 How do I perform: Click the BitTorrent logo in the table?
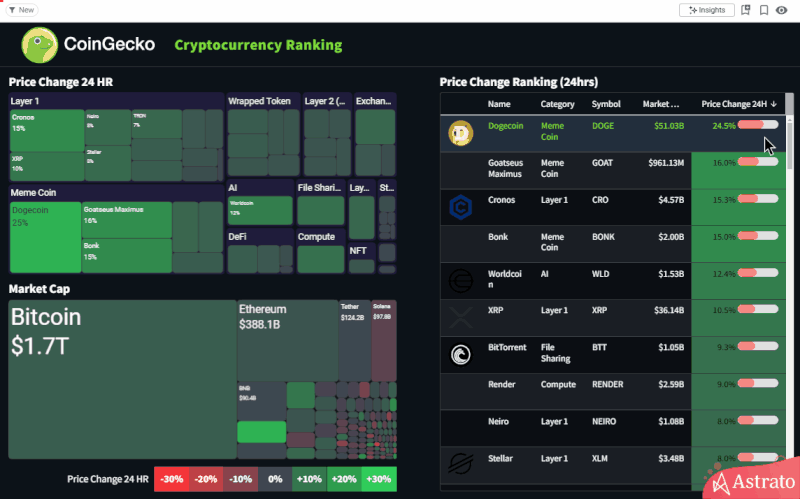(x=460, y=355)
